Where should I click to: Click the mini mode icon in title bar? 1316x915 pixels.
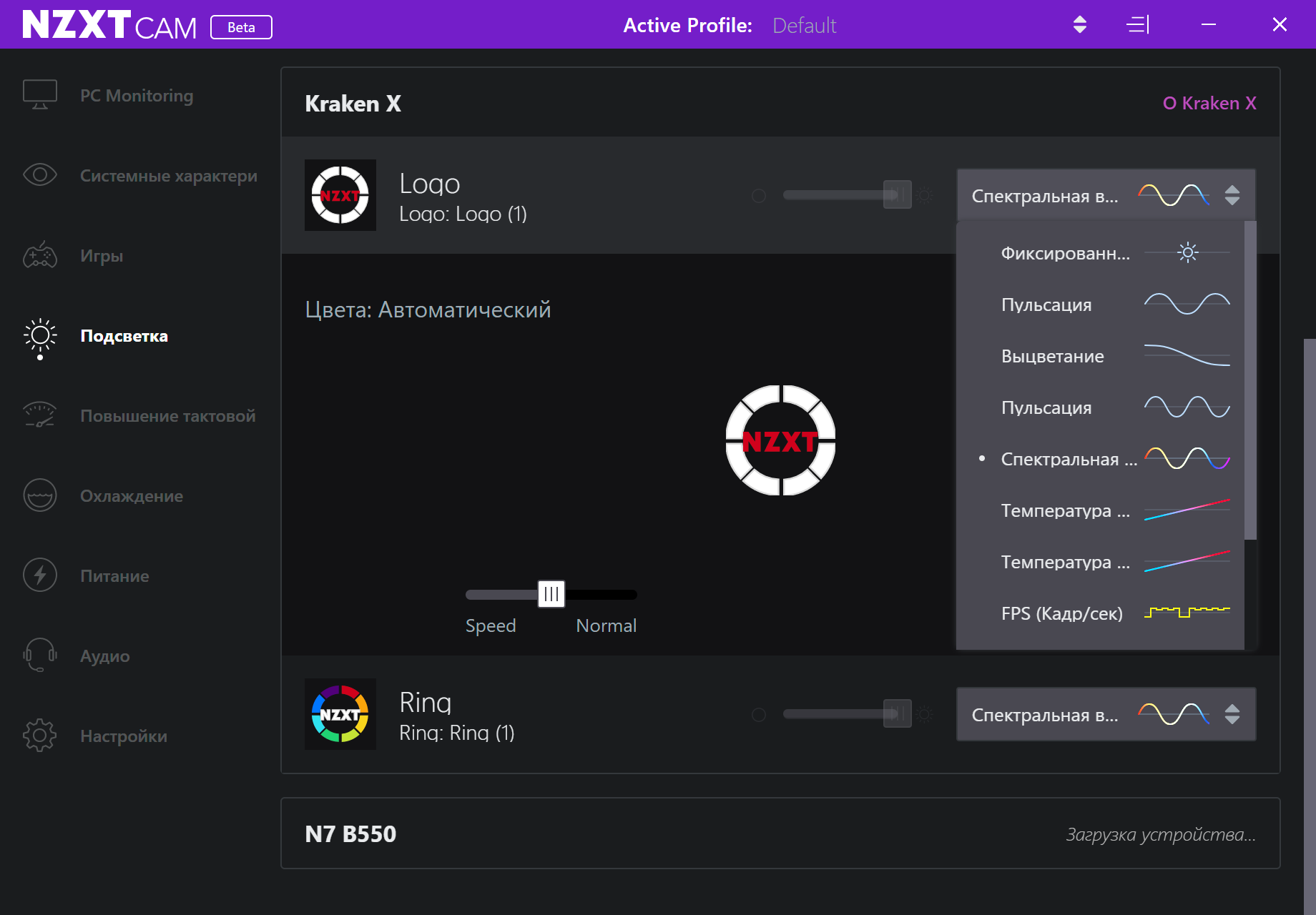pyautogui.click(x=1138, y=25)
